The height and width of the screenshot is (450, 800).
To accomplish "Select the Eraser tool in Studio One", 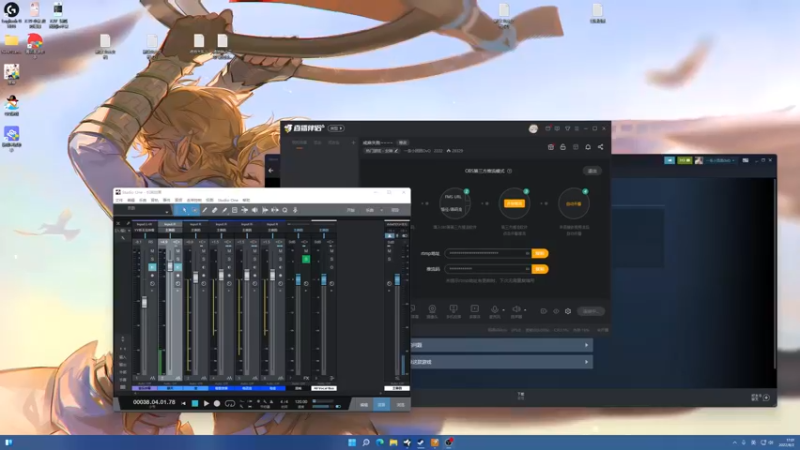I will pos(214,210).
